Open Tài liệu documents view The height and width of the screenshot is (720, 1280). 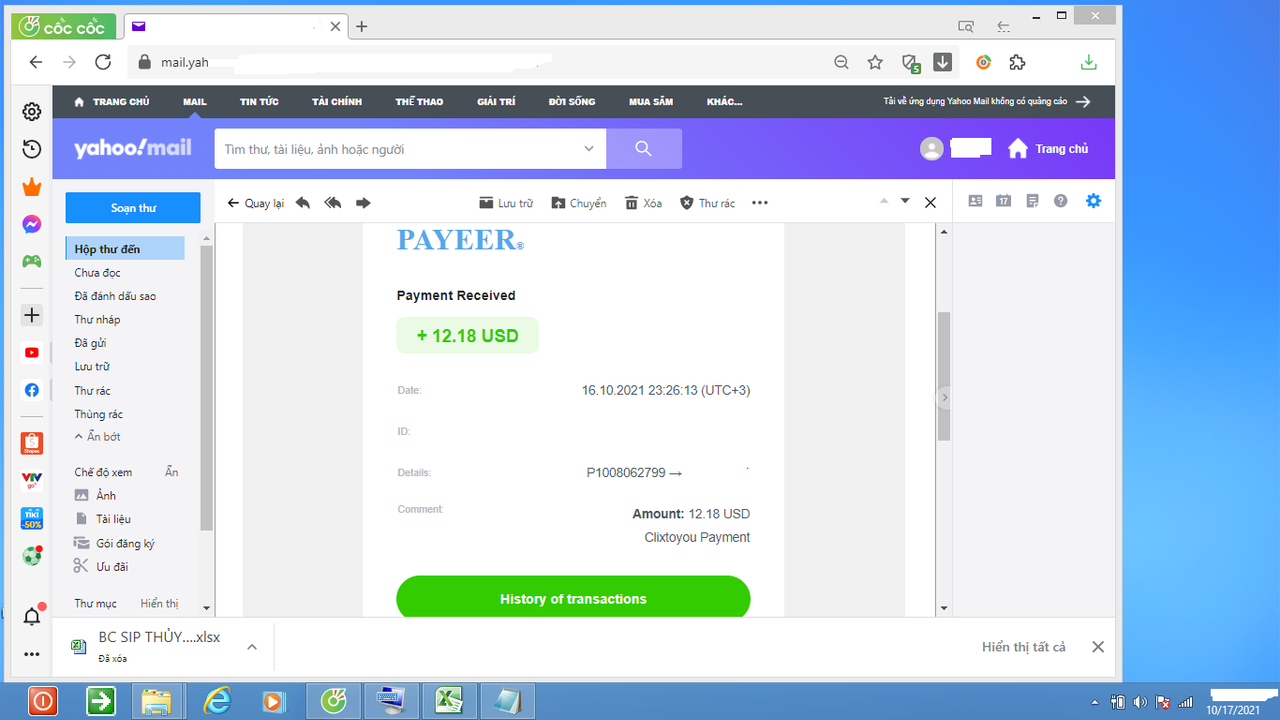click(103, 519)
